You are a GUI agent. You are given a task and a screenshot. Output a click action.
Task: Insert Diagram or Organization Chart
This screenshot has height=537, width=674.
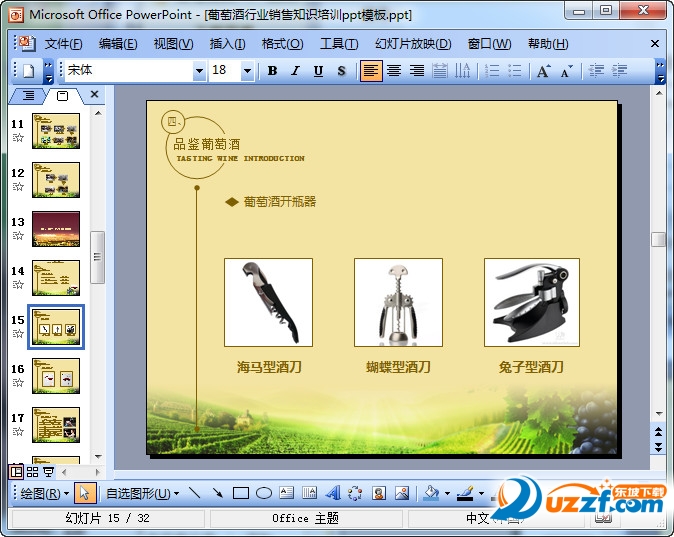355,493
